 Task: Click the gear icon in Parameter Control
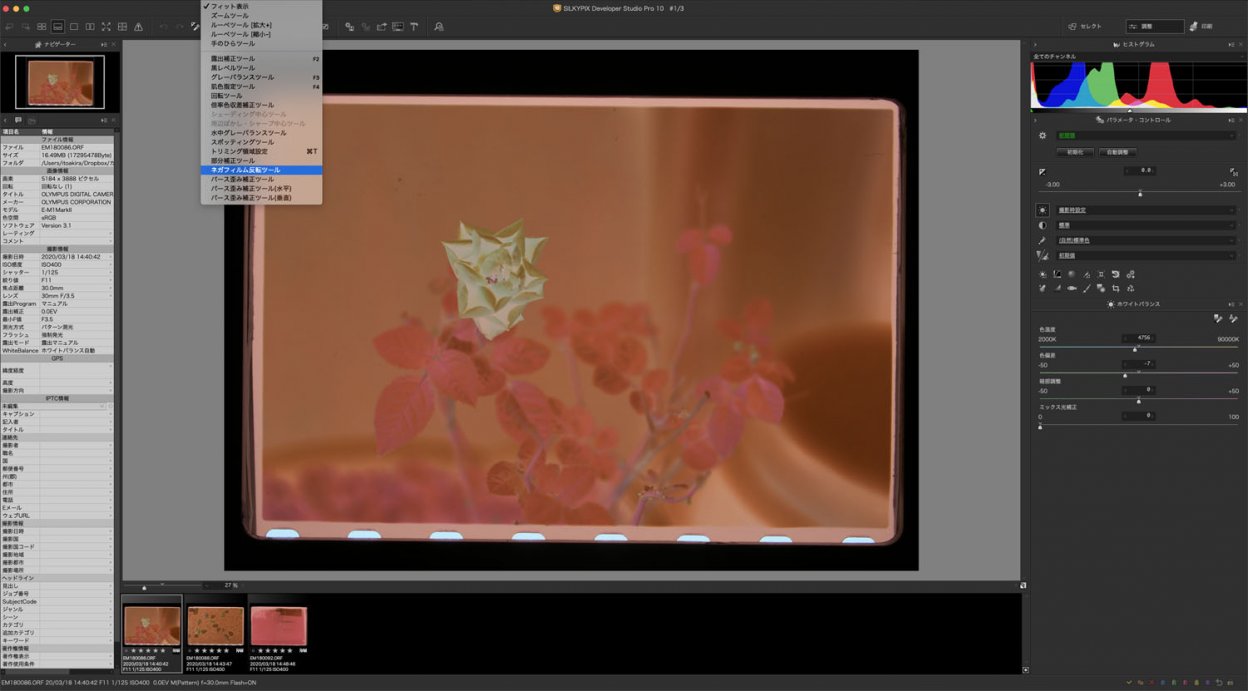1043,135
